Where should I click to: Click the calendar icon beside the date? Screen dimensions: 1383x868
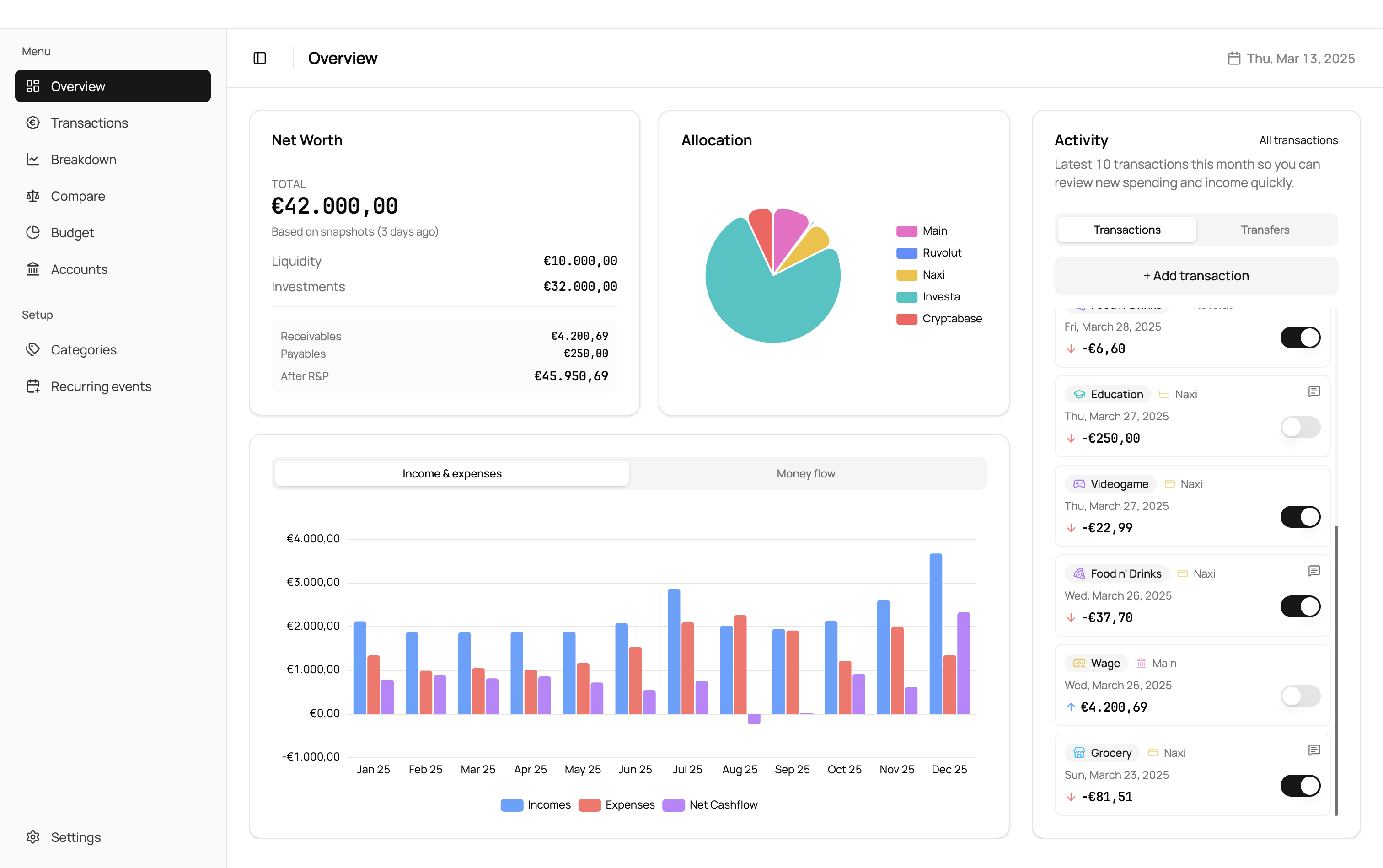(1234, 59)
